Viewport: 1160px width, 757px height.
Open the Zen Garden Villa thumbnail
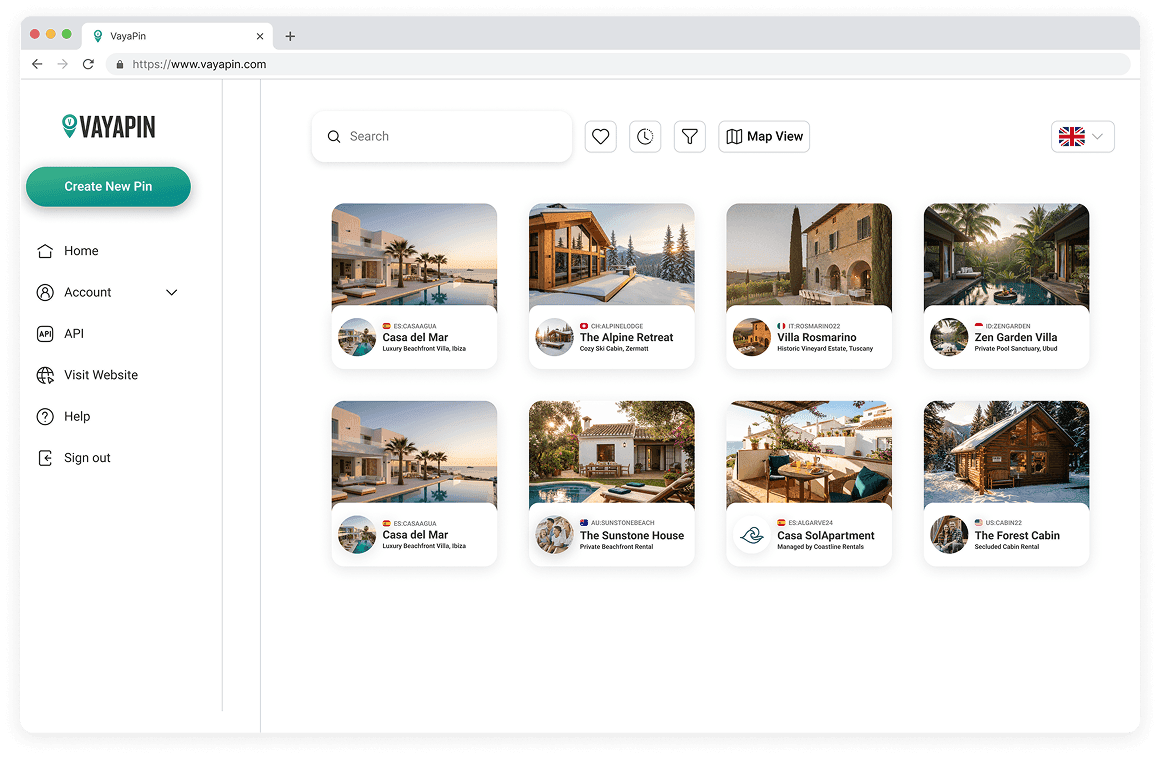tap(1006, 255)
